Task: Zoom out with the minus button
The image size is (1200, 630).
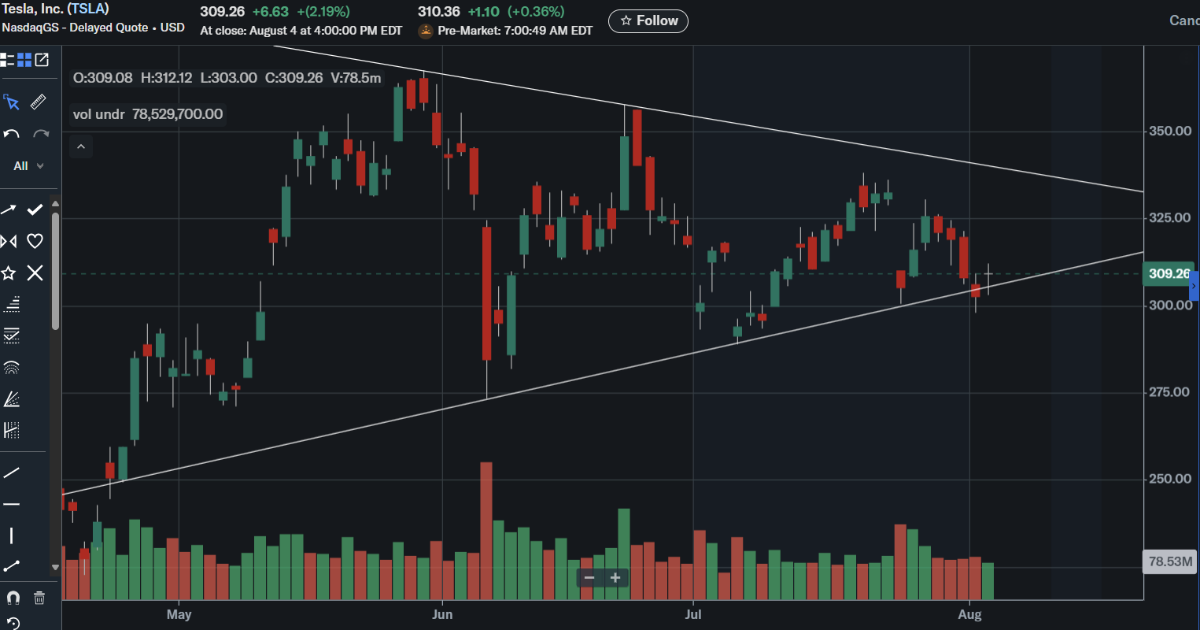Action: coord(590,578)
